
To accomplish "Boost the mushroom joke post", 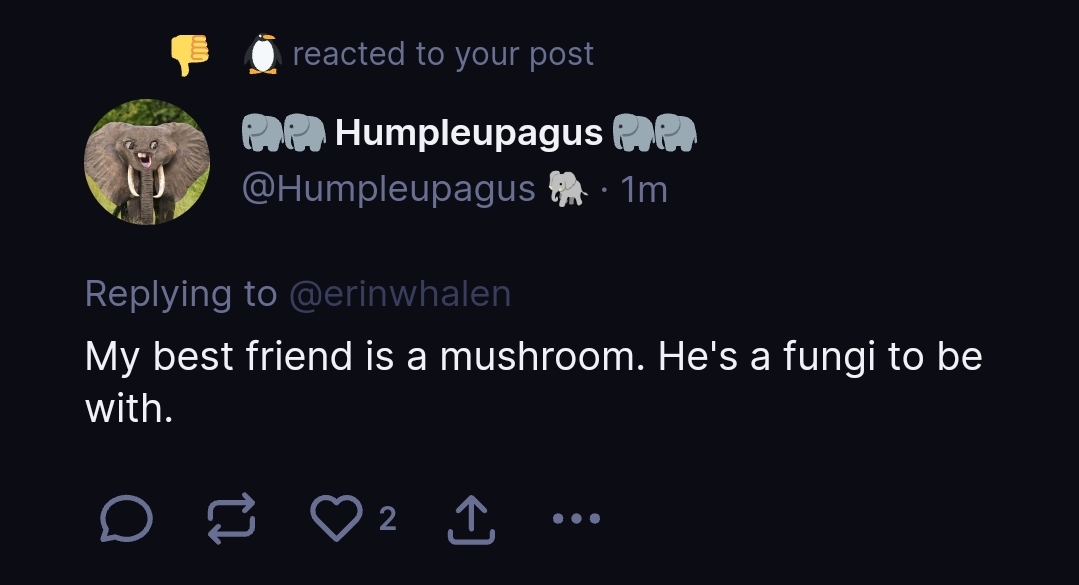I will 233,520.
